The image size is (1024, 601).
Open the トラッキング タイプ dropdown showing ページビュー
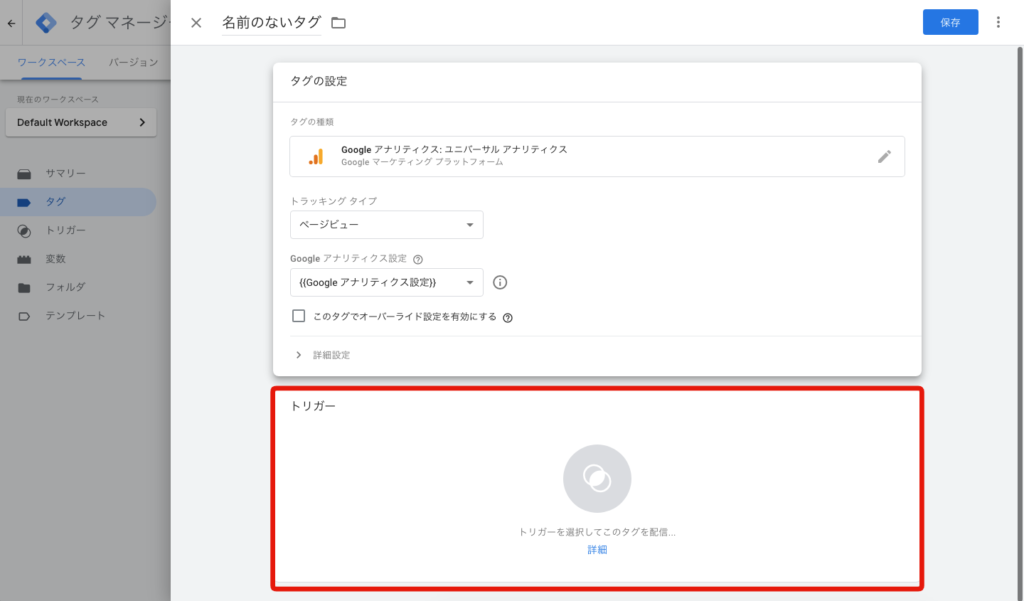[387, 225]
